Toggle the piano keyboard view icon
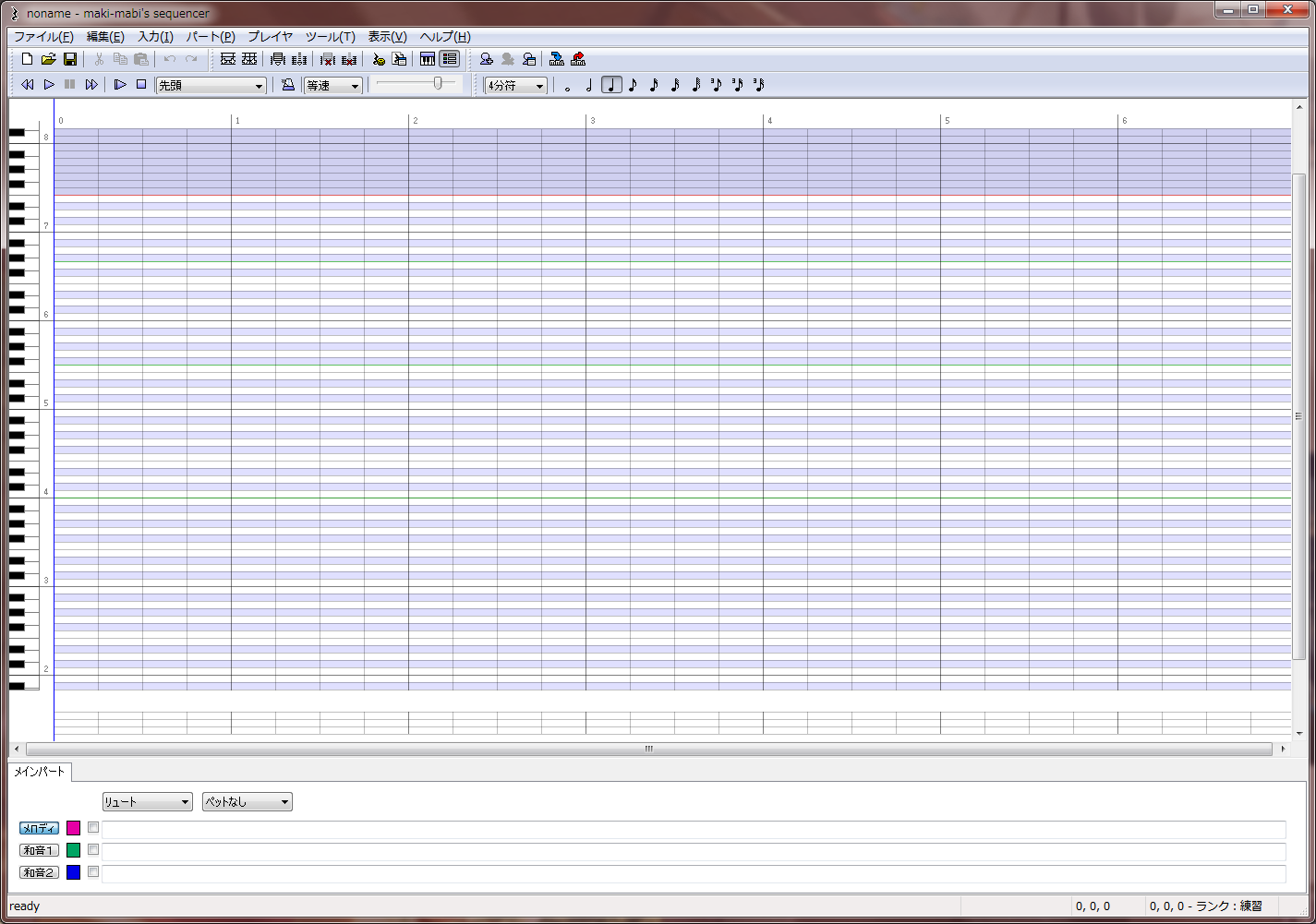This screenshot has height=924, width=1316. click(428, 59)
